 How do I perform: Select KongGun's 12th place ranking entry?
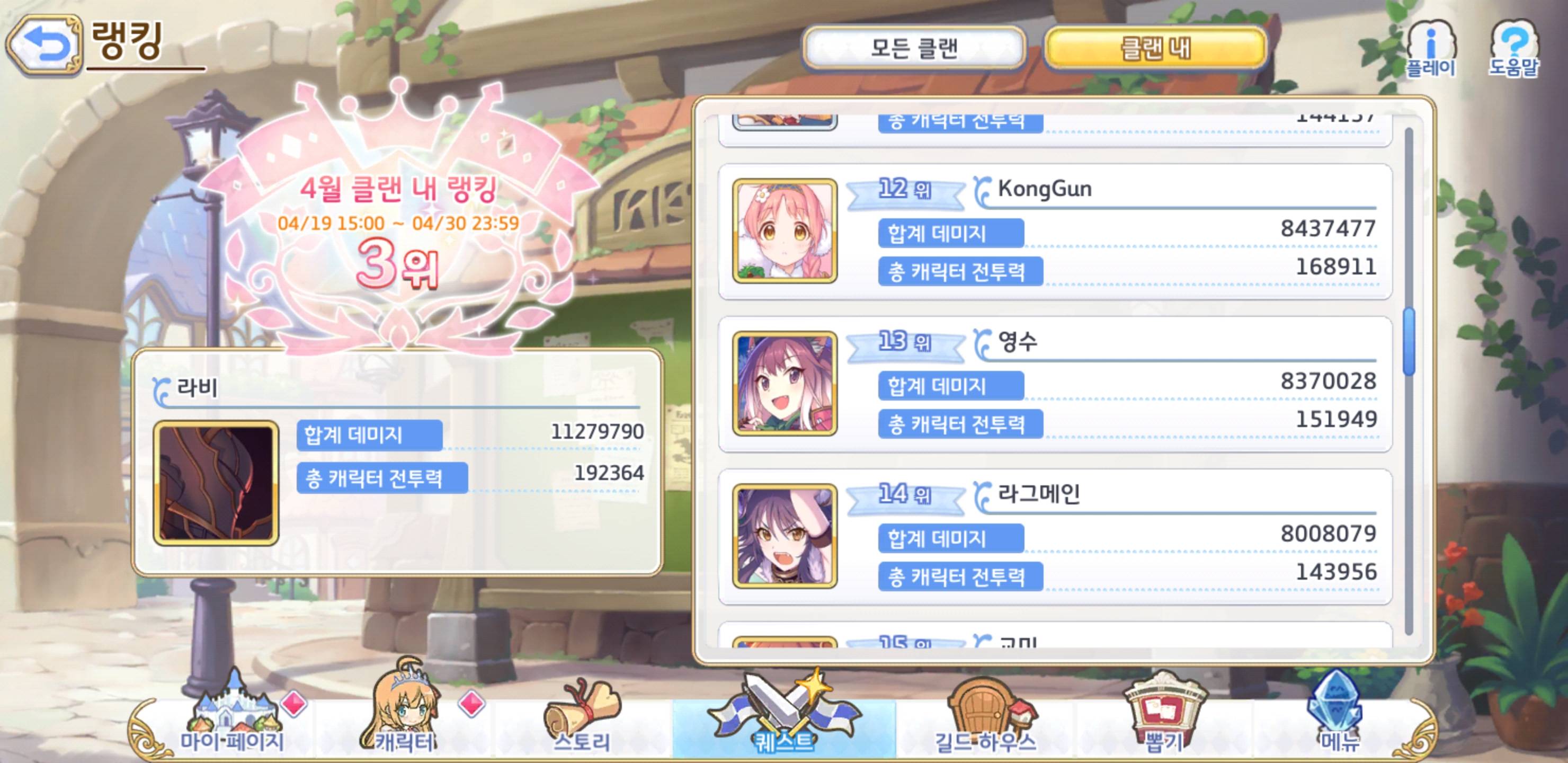pos(1055,232)
